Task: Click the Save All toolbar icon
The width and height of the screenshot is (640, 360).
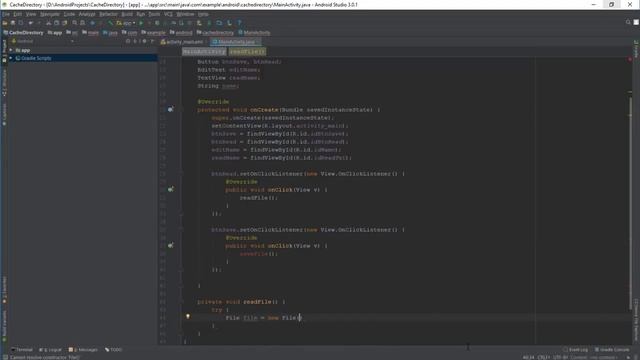Action: pos(13,23)
